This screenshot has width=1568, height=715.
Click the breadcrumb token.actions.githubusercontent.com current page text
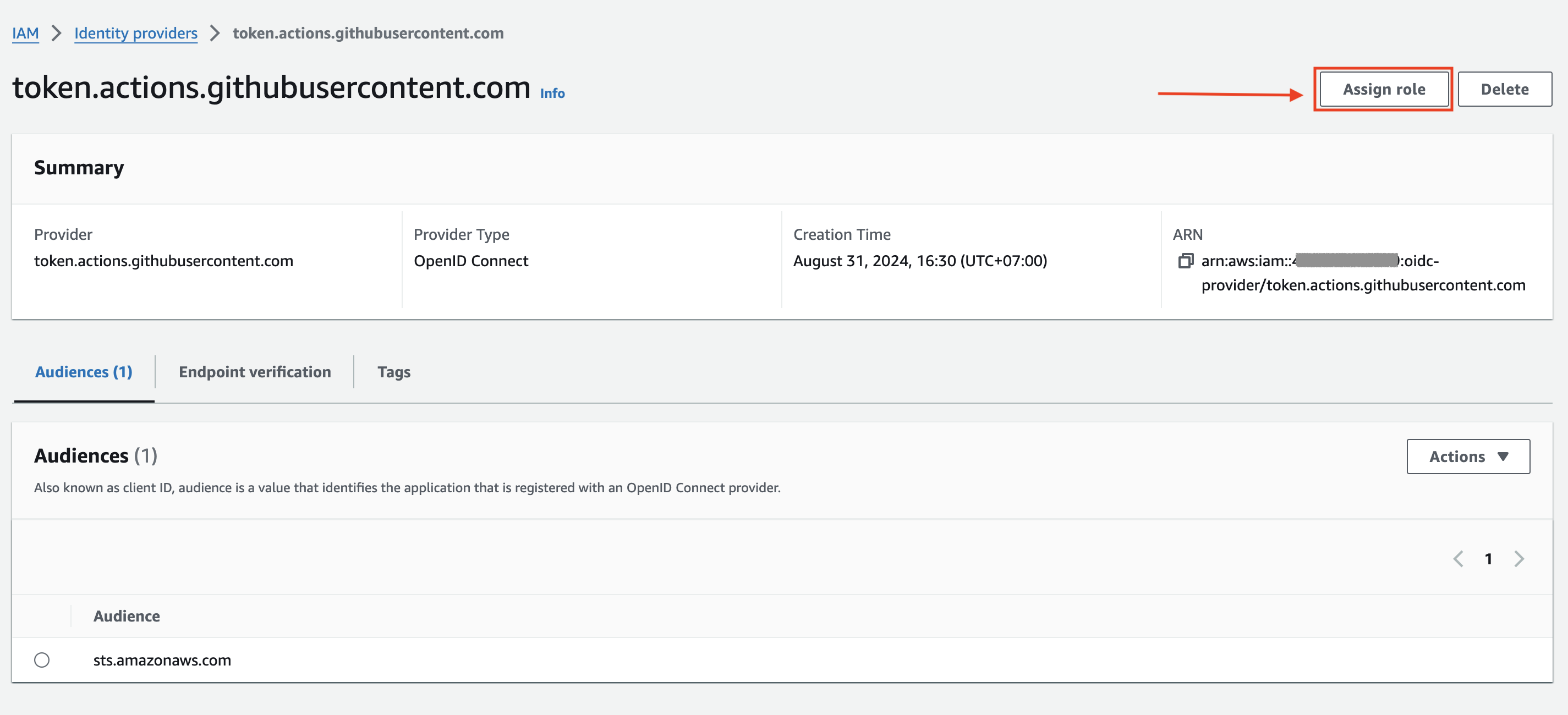(x=368, y=33)
